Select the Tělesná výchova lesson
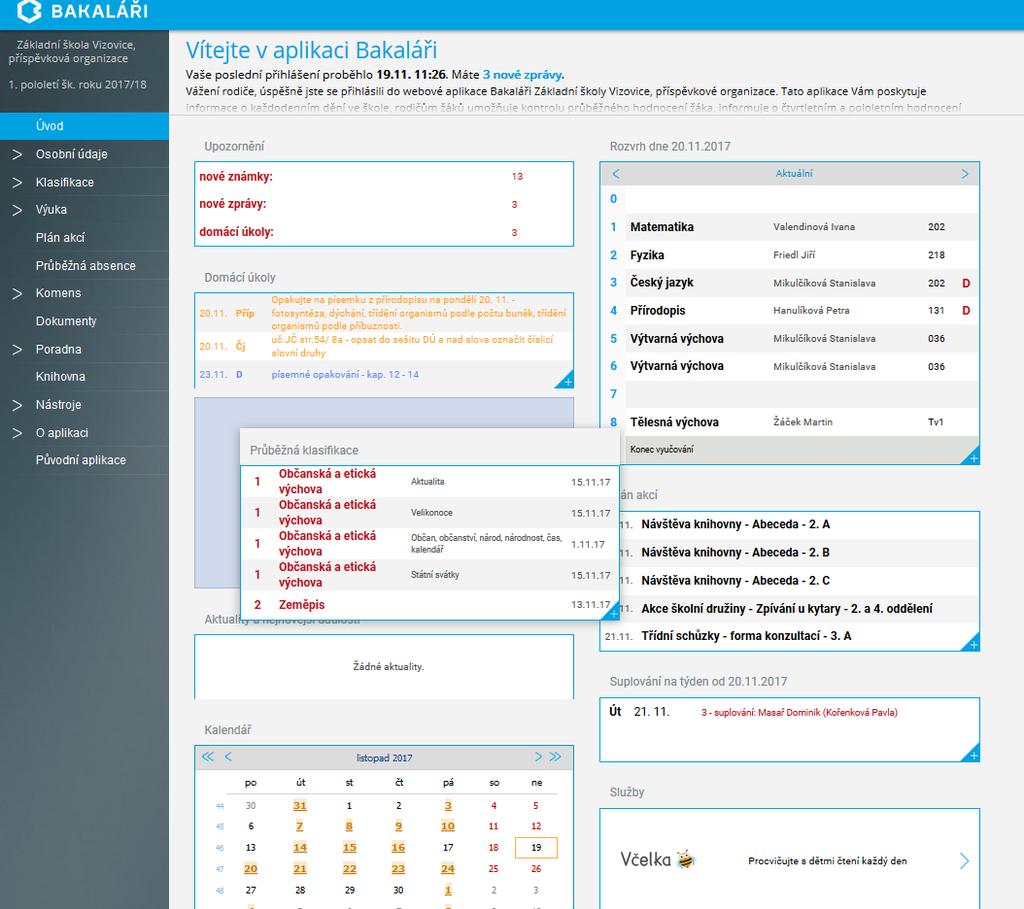Viewport: 1024px width, 909px height. pos(789,423)
